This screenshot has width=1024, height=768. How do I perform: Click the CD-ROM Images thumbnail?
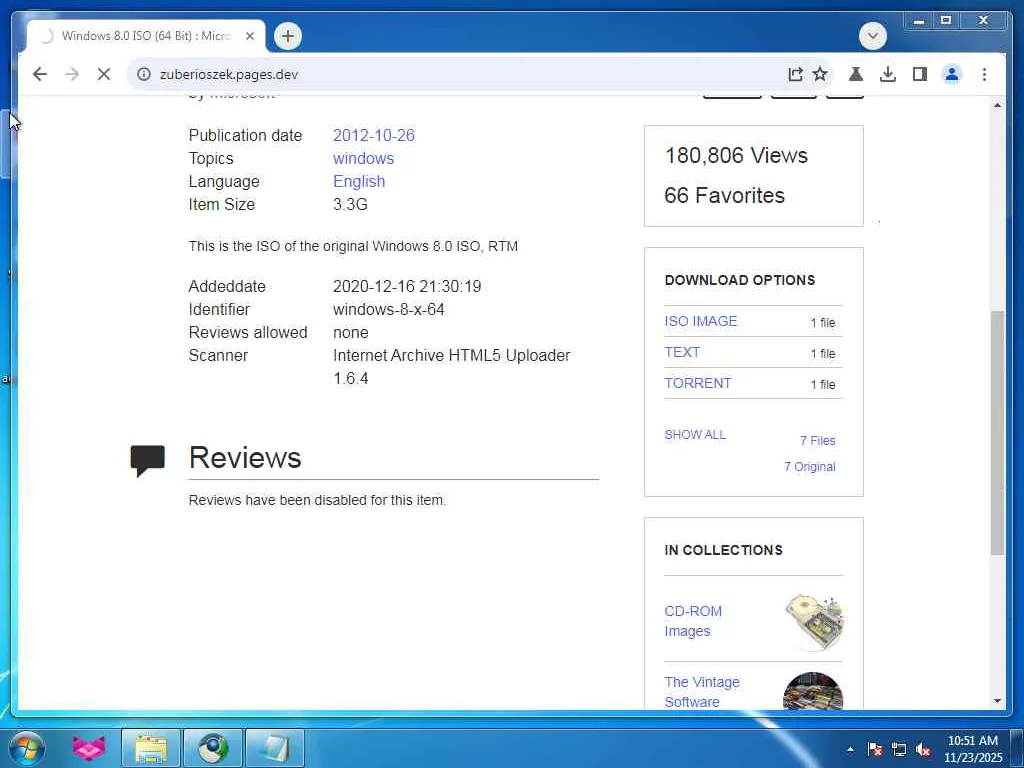pyautogui.click(x=814, y=621)
